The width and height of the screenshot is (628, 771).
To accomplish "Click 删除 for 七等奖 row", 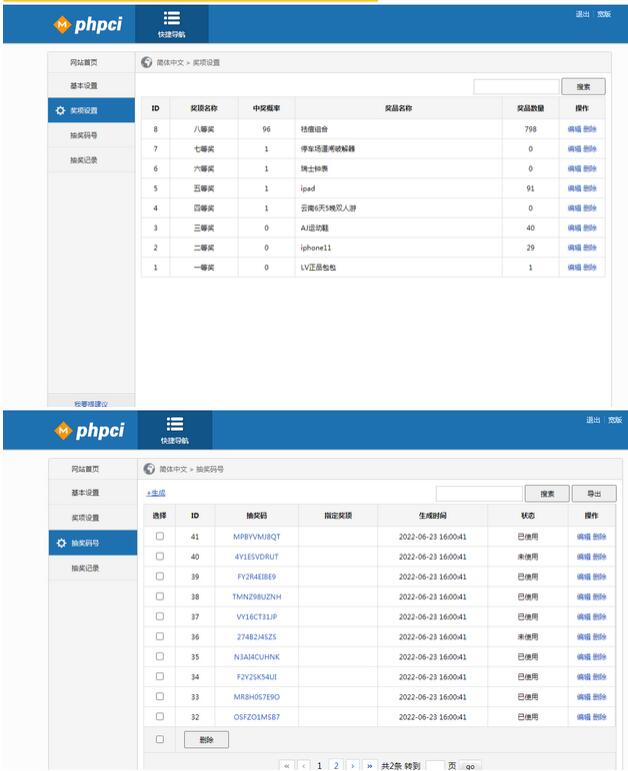I will pos(590,148).
